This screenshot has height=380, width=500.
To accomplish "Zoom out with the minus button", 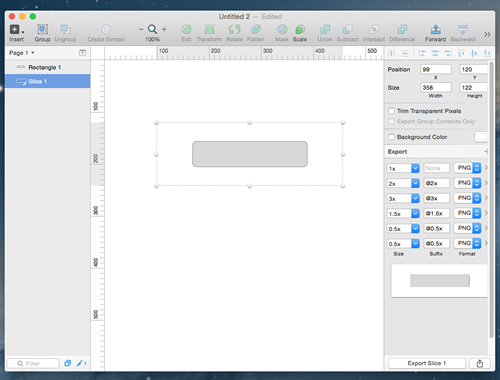I will (141, 29).
